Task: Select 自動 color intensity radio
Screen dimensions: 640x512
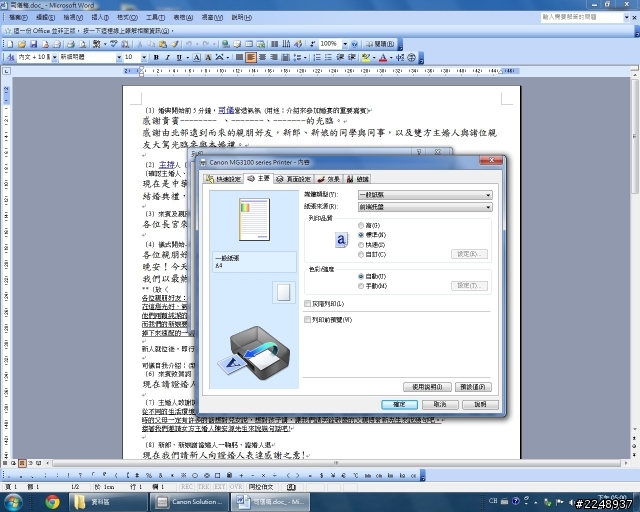Action: click(x=361, y=276)
